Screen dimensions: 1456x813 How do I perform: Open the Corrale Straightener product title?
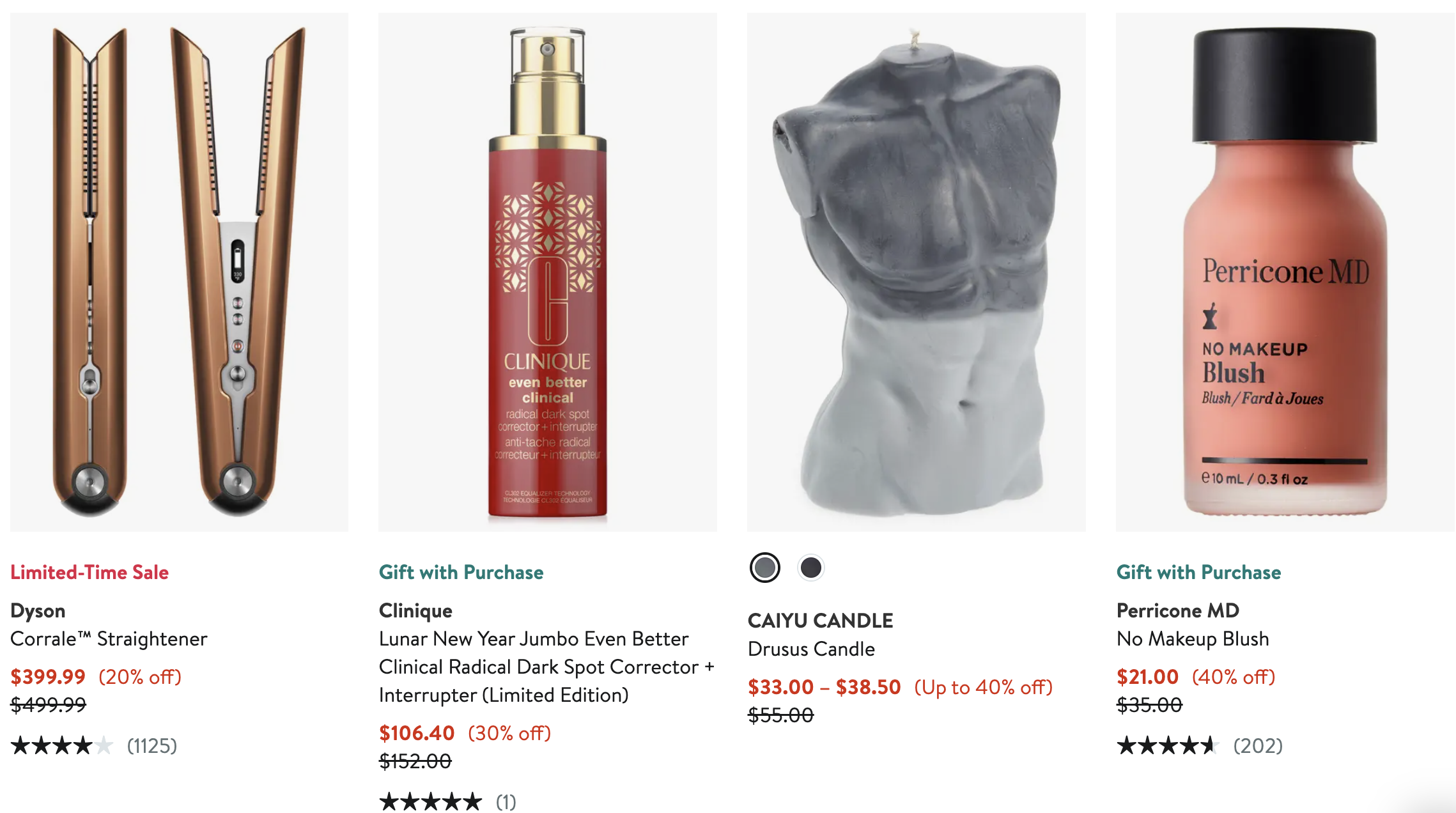point(109,639)
